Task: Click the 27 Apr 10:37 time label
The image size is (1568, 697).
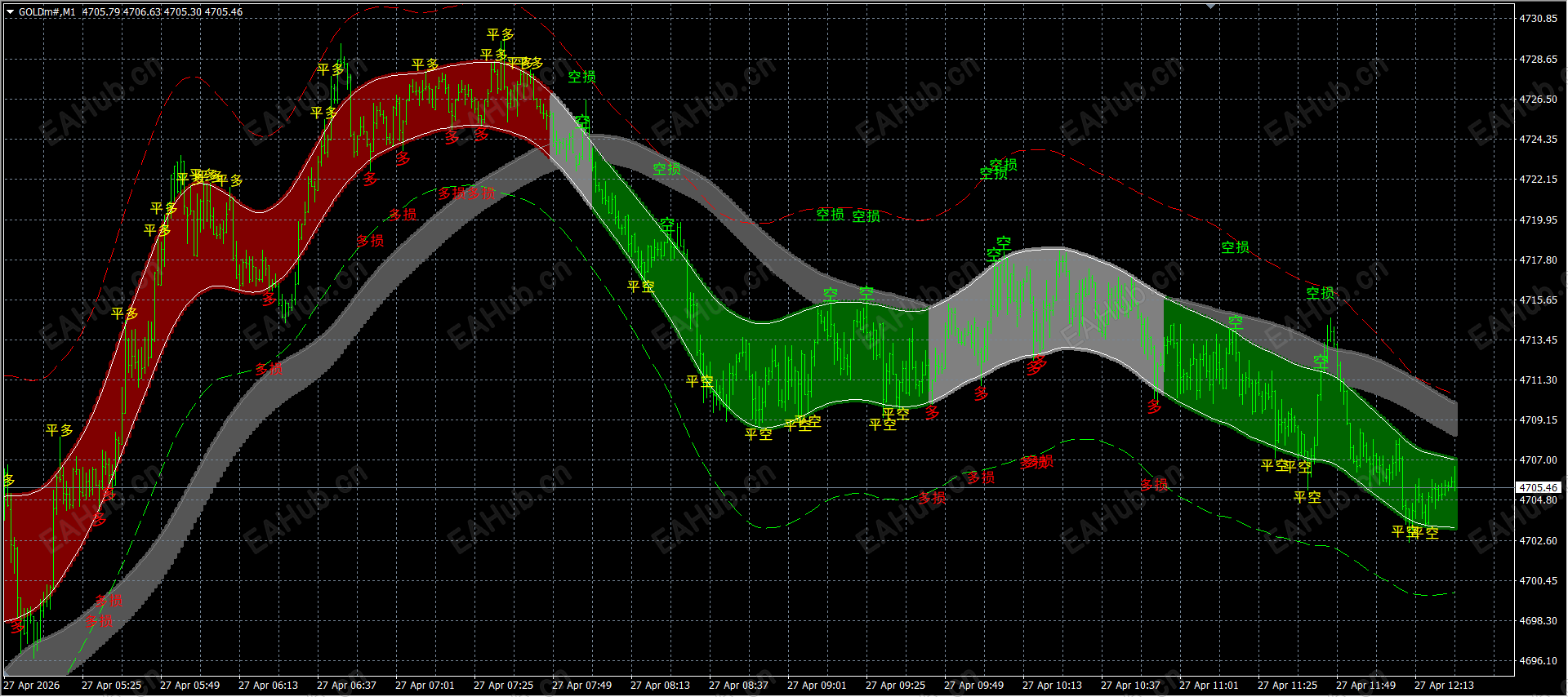Action: pos(1130,686)
